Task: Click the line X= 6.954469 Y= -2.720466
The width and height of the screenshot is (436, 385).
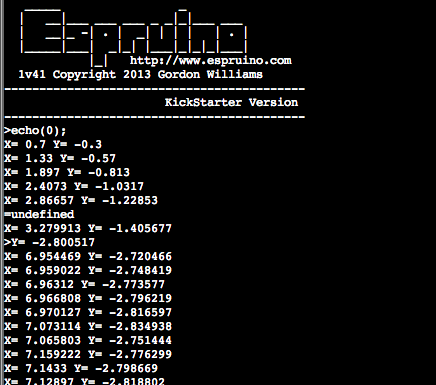Action: coord(88,257)
